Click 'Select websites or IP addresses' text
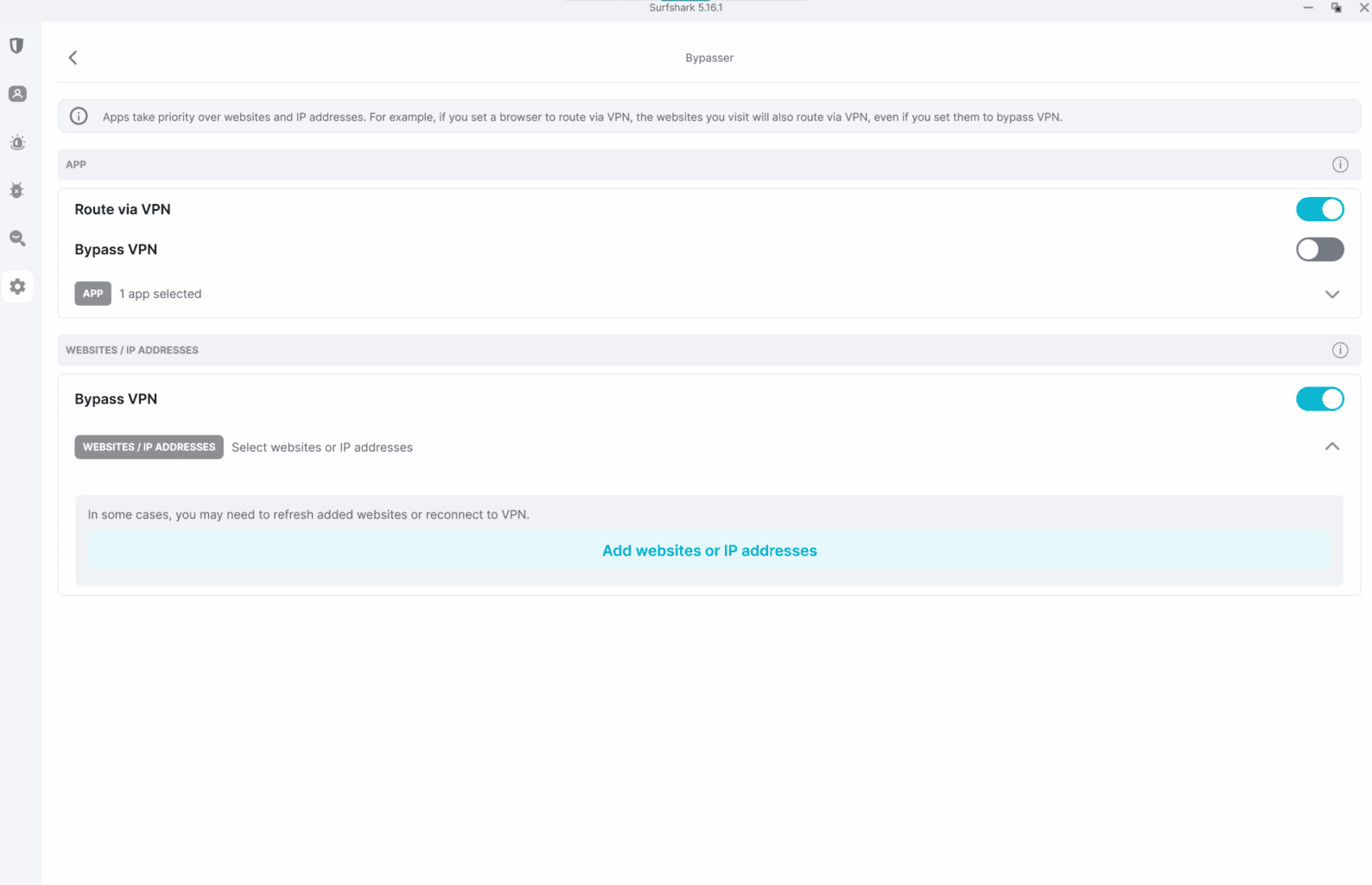This screenshot has height=885, width=1372. point(322,448)
